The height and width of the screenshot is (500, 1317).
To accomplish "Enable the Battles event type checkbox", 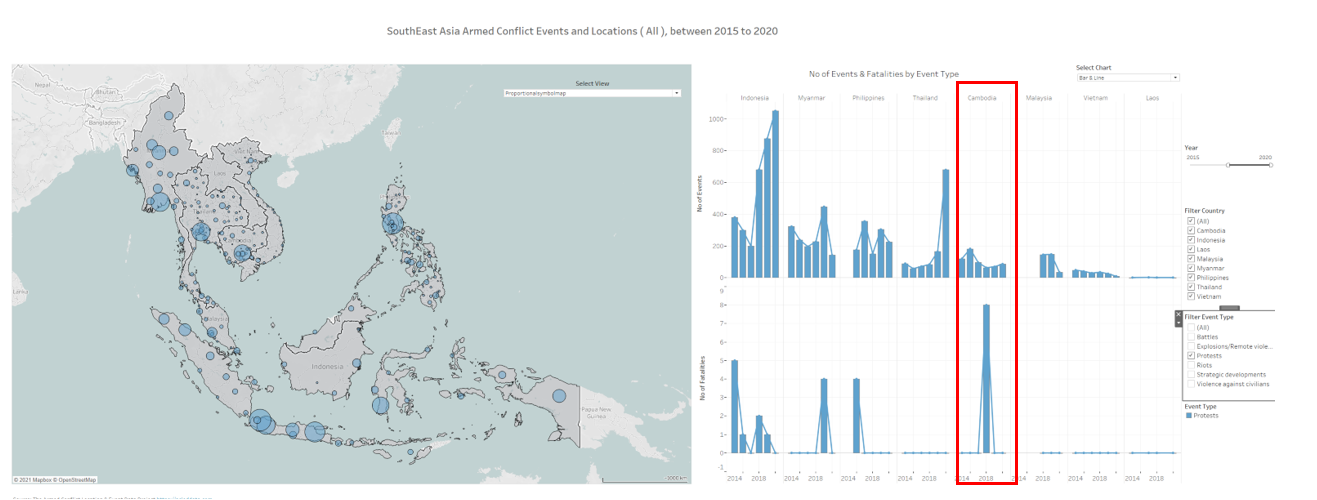I will [1190, 337].
